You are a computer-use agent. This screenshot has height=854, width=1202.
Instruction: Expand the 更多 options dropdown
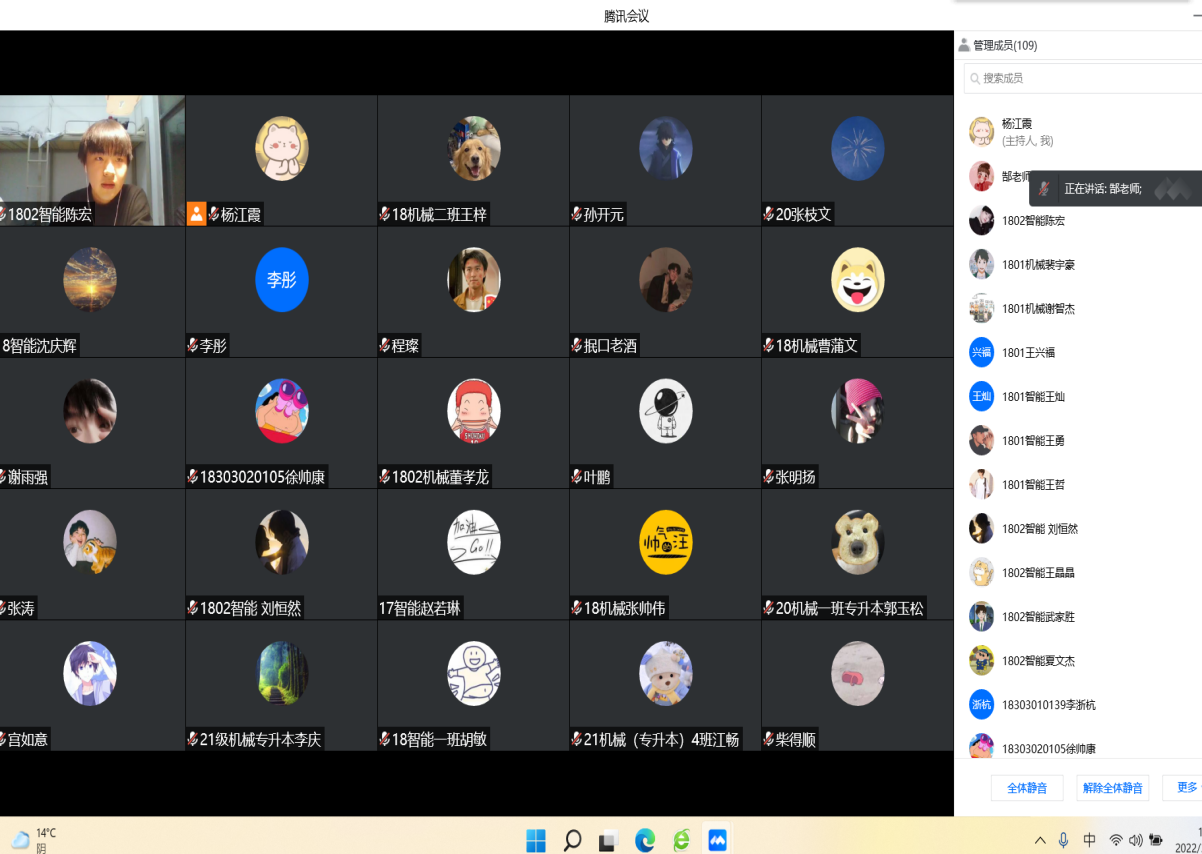[1185, 788]
